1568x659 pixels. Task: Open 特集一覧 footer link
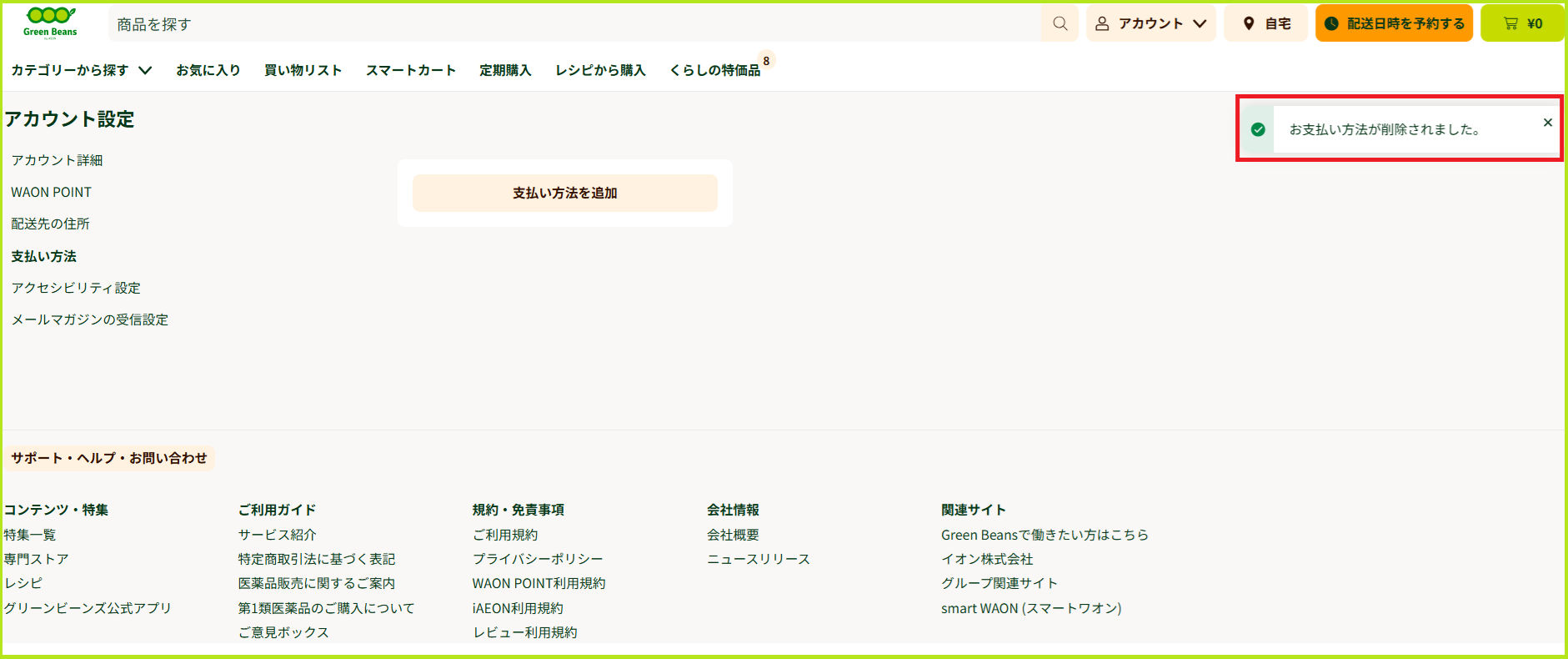pyautogui.click(x=30, y=535)
